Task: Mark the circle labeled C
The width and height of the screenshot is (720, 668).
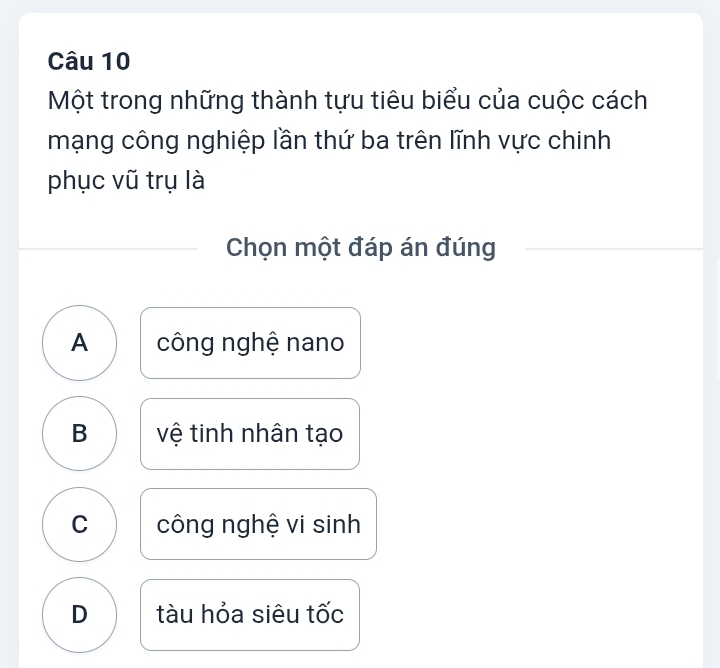Action: 80,523
